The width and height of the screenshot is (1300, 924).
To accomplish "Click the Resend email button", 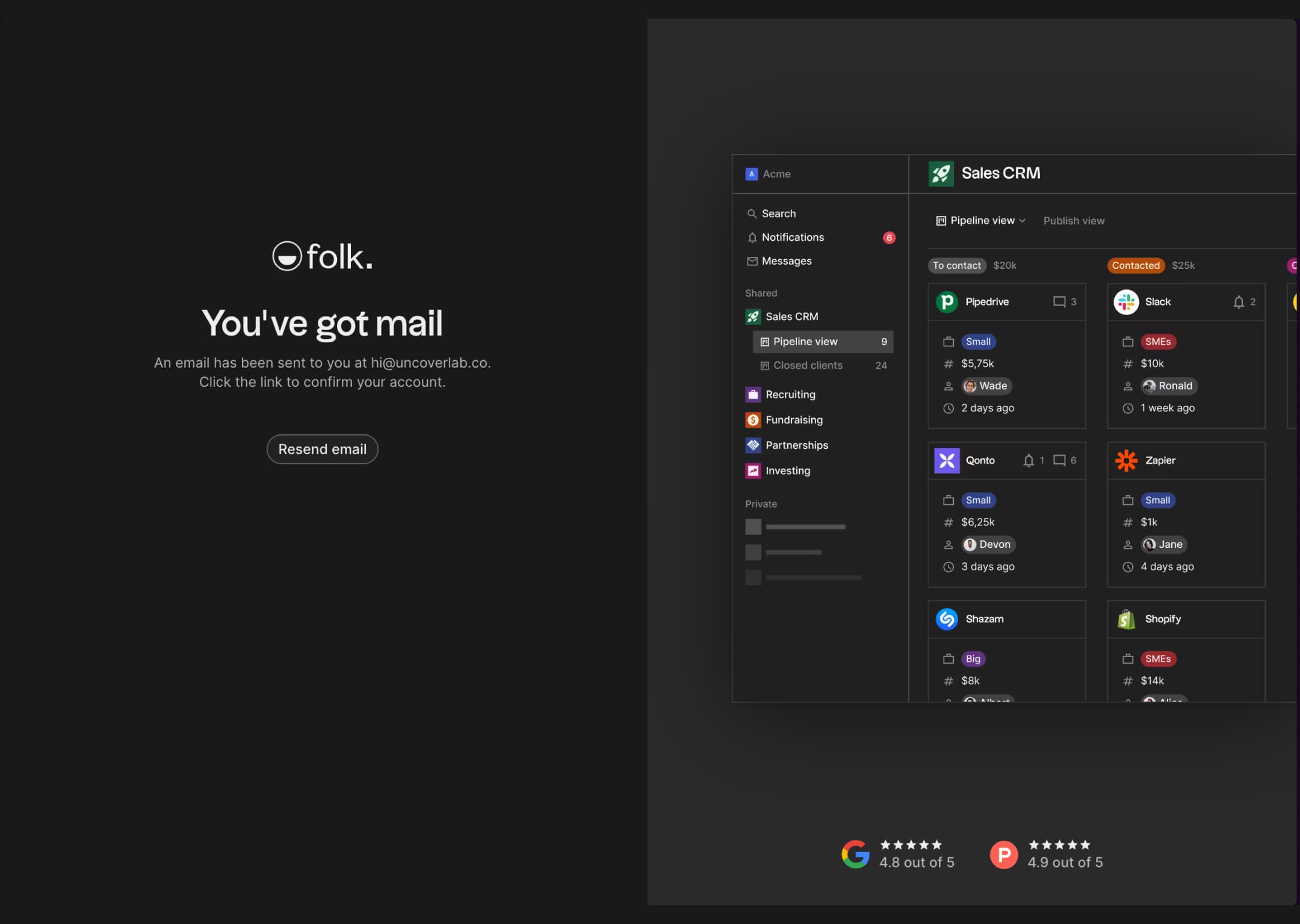I will [x=322, y=449].
